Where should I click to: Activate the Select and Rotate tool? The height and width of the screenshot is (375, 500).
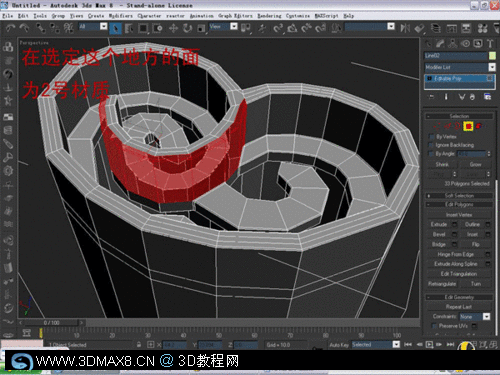pos(187,28)
